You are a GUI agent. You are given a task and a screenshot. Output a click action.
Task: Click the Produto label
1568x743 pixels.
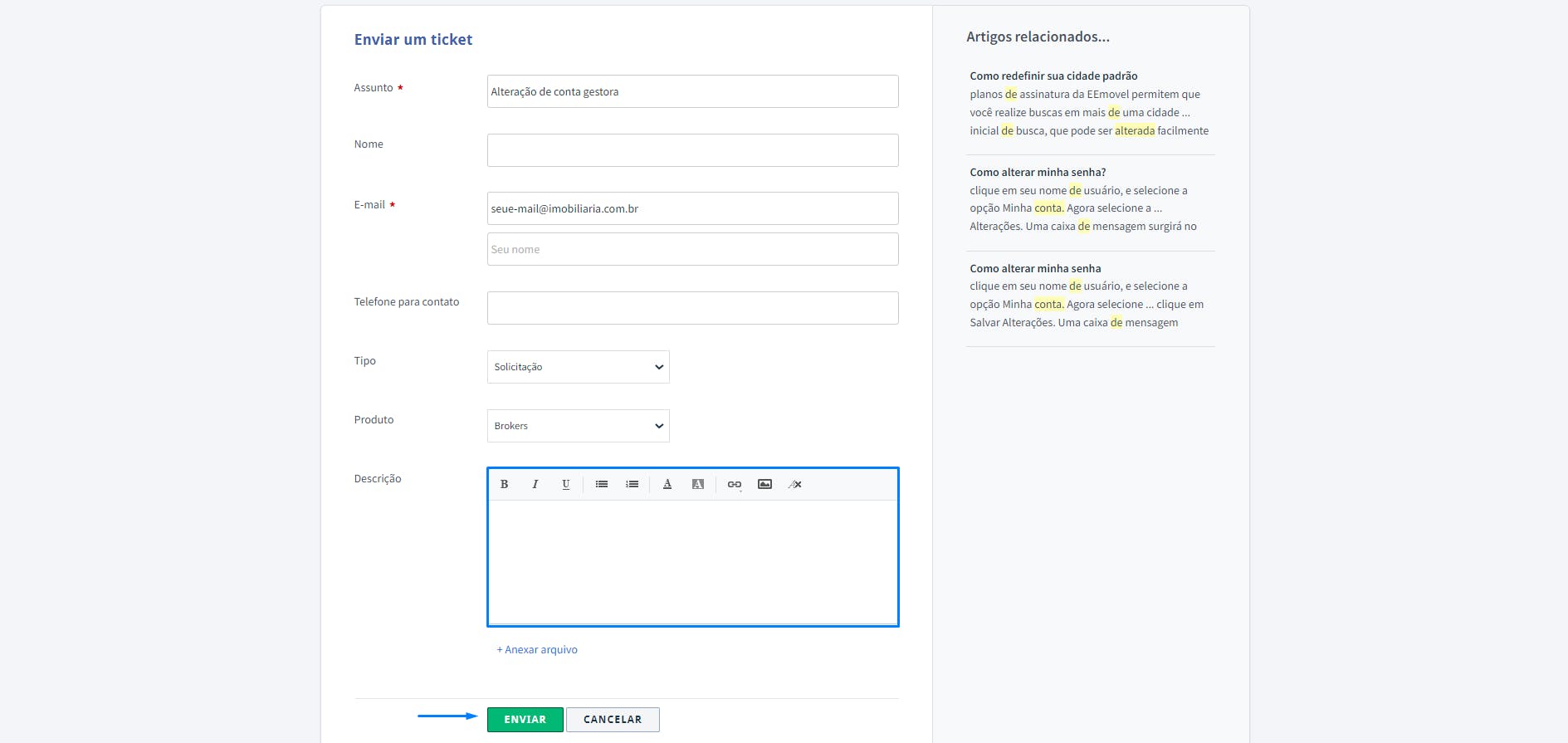[x=374, y=420]
